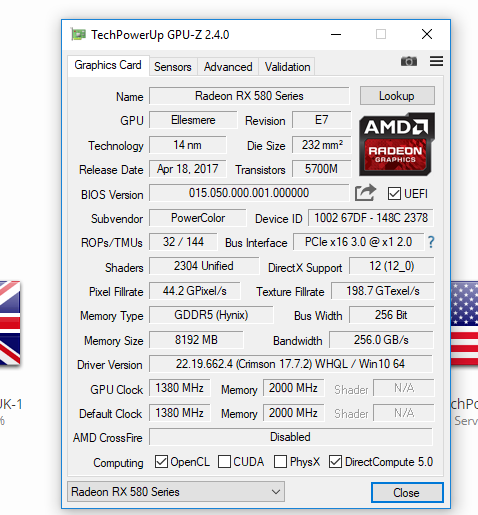The width and height of the screenshot is (478, 515).
Task: Close GPU-Z with the title bar X
Action: [427, 34]
